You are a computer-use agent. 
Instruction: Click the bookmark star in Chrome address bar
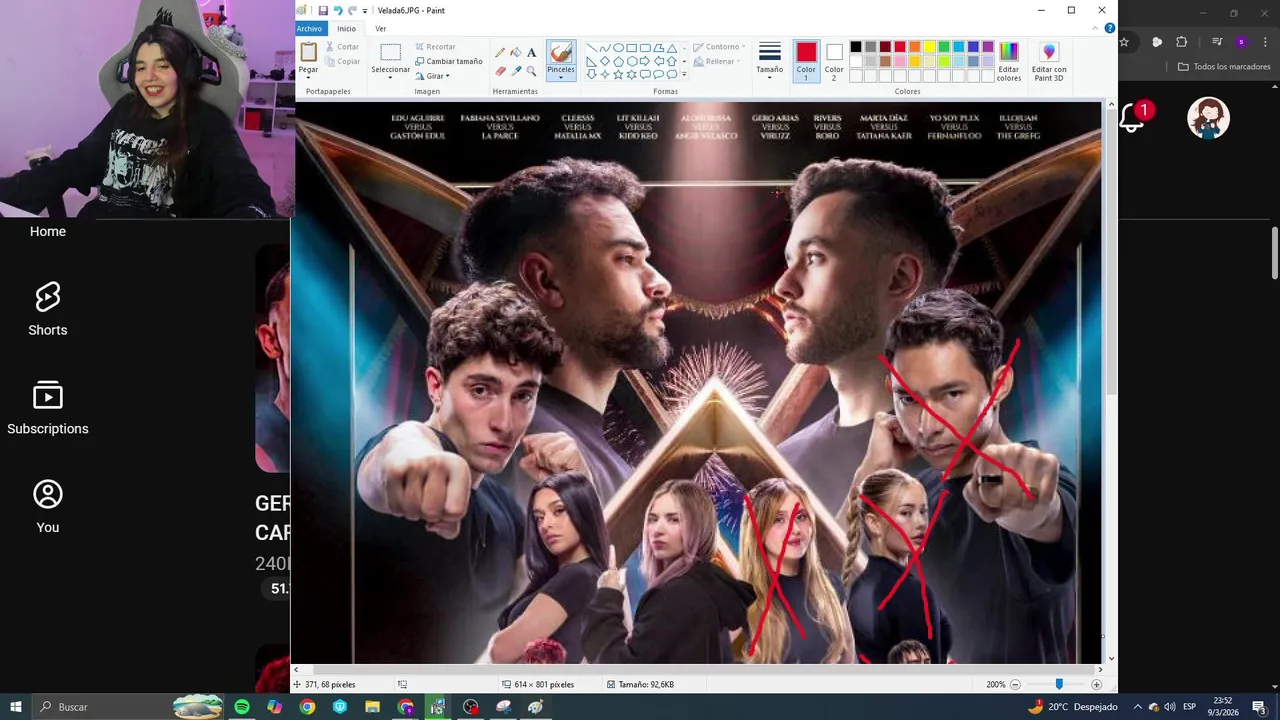click(1124, 42)
